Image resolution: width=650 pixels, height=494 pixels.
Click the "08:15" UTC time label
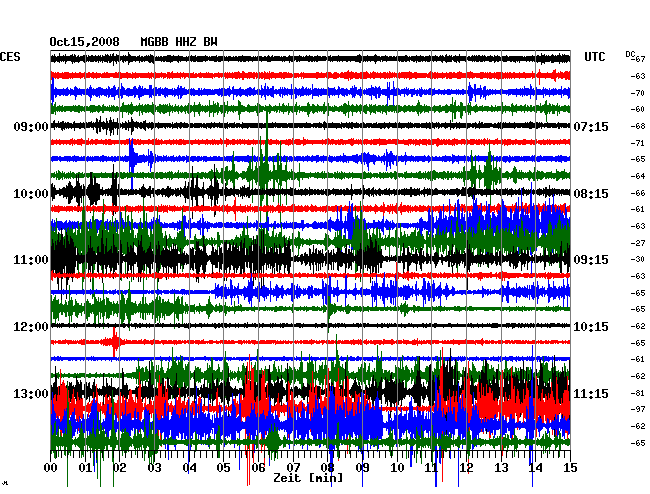591,194
